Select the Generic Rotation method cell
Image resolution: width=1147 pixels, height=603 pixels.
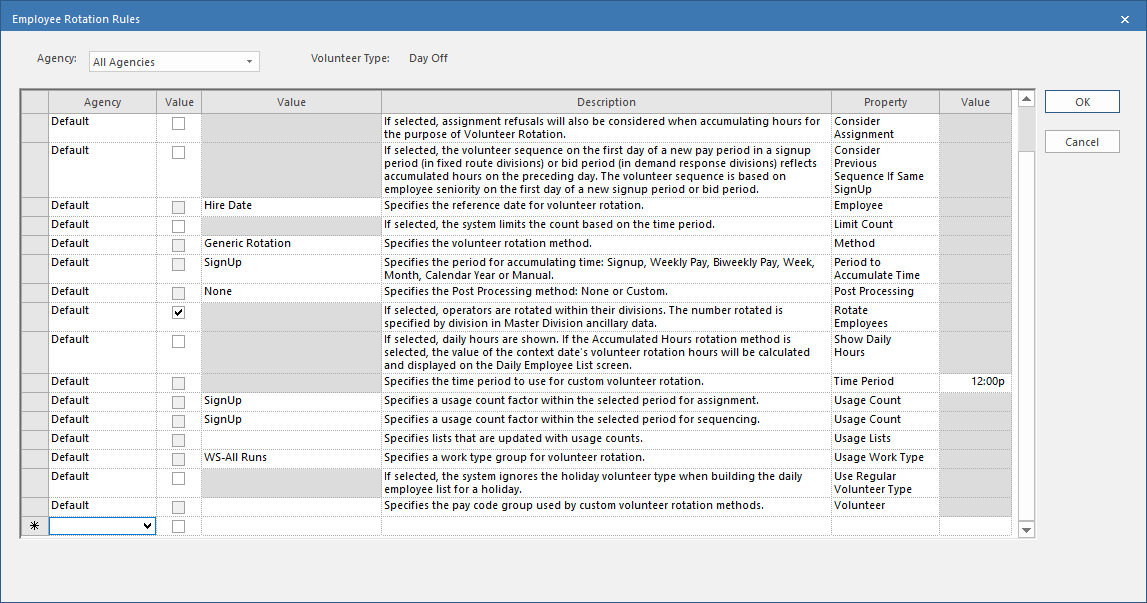pos(290,243)
